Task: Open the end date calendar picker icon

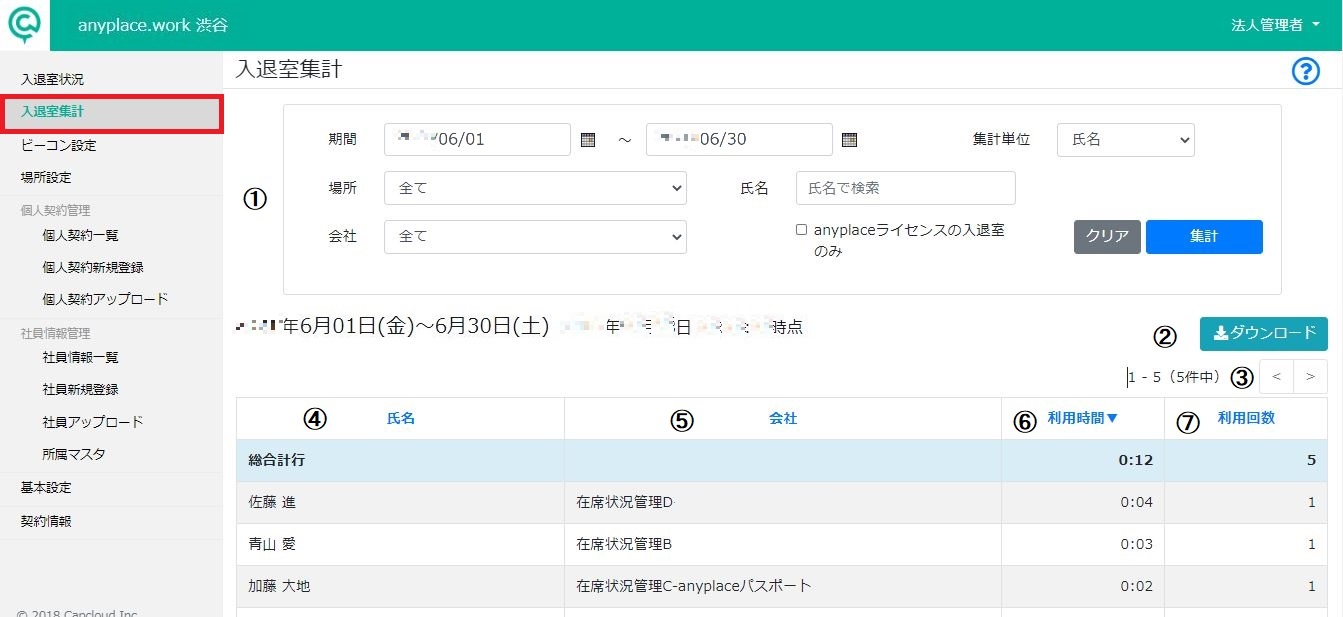Action: pyautogui.click(x=849, y=140)
